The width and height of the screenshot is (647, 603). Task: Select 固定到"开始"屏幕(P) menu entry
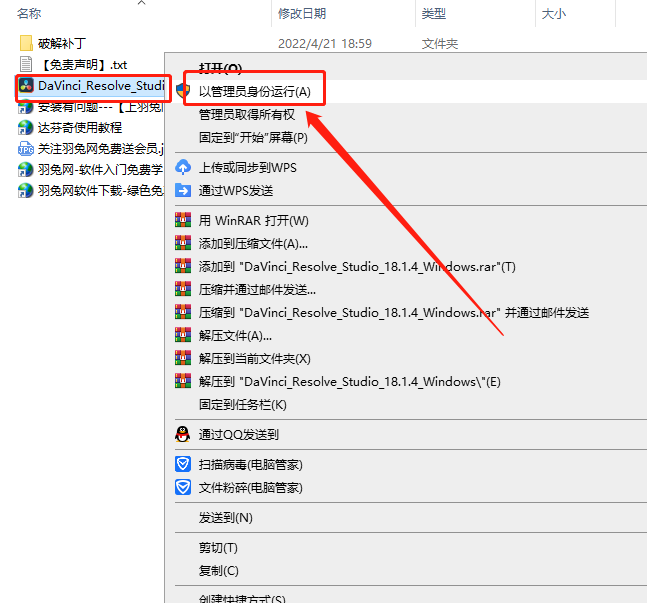pyautogui.click(x=253, y=137)
